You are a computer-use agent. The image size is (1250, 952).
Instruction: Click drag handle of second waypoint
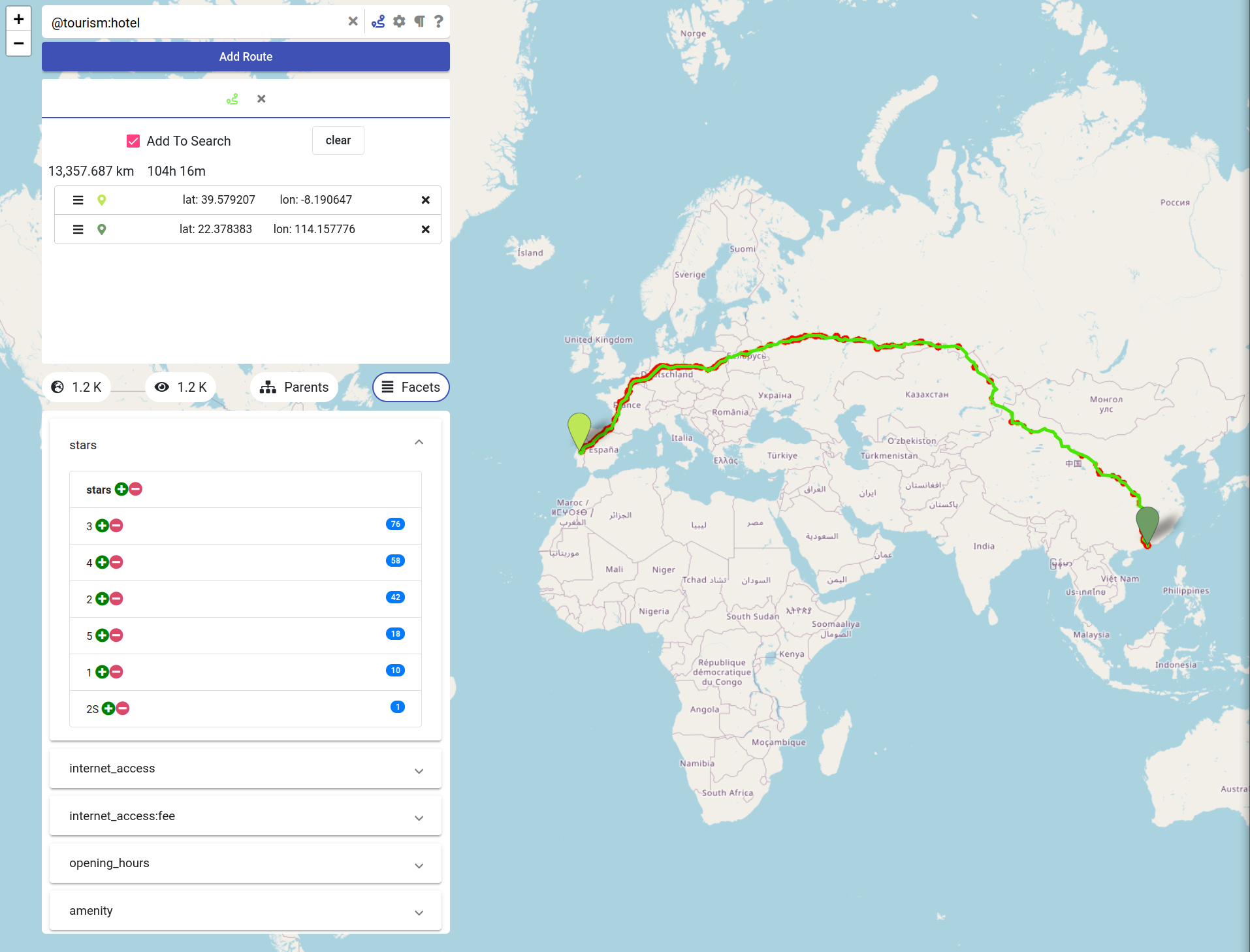click(78, 229)
